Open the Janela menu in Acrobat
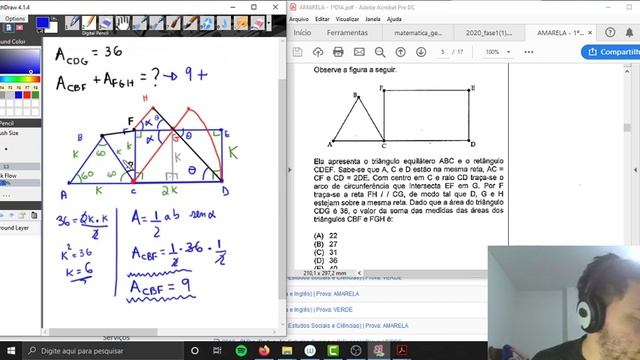This screenshot has height=360, width=640. [x=372, y=19]
